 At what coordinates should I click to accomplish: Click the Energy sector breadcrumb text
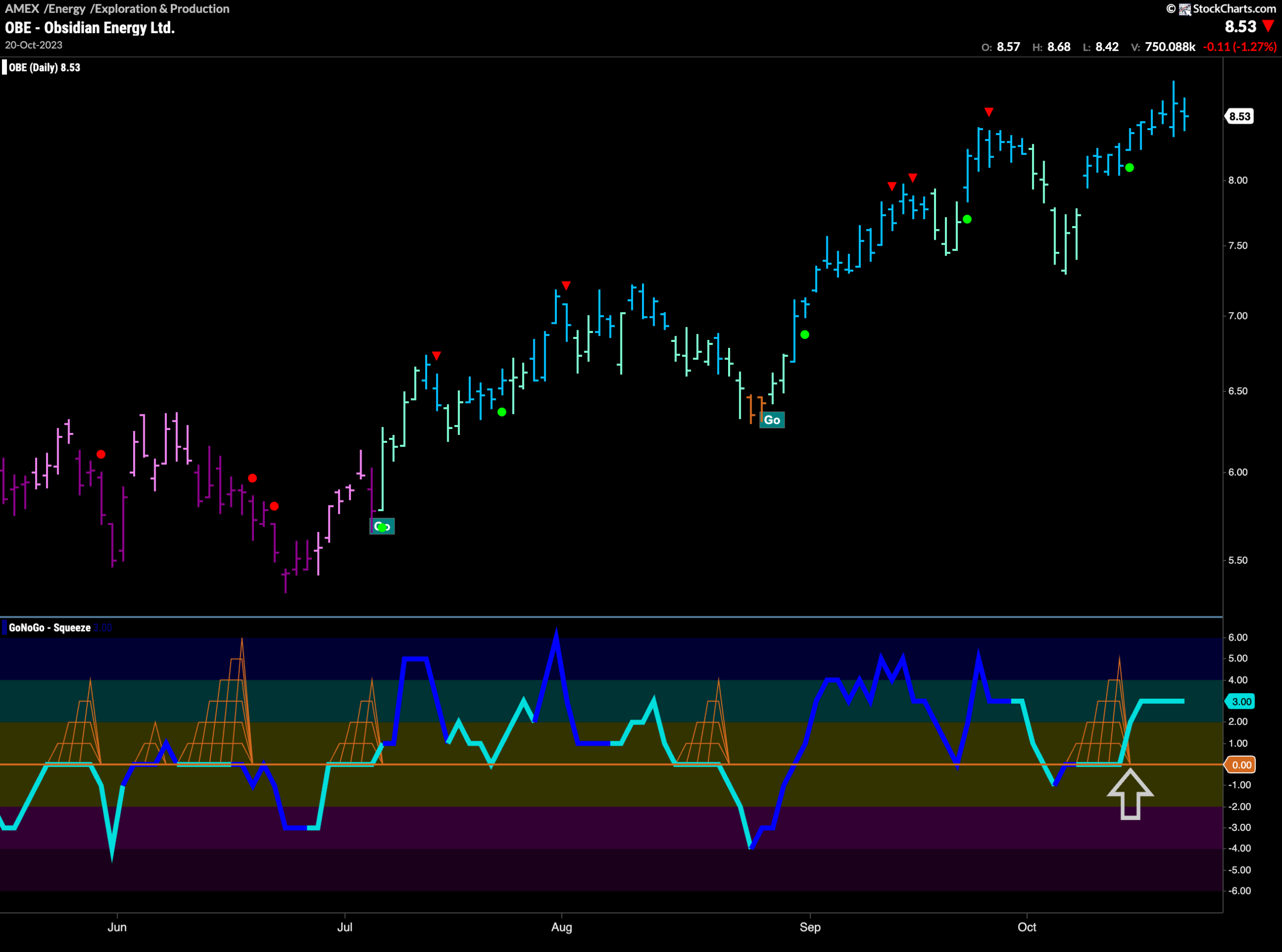click(67, 9)
